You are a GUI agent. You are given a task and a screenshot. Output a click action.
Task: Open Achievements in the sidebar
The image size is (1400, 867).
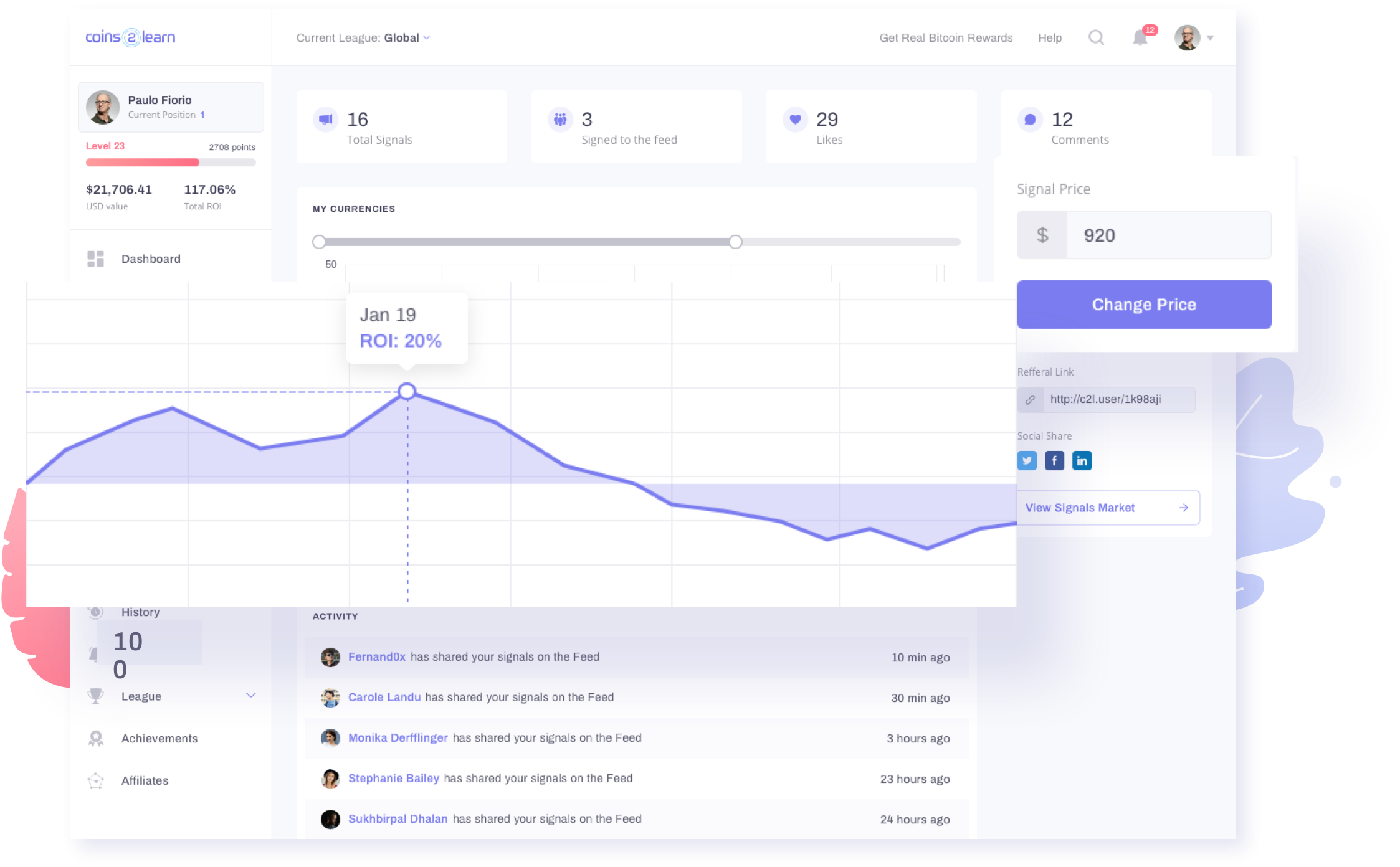159,739
